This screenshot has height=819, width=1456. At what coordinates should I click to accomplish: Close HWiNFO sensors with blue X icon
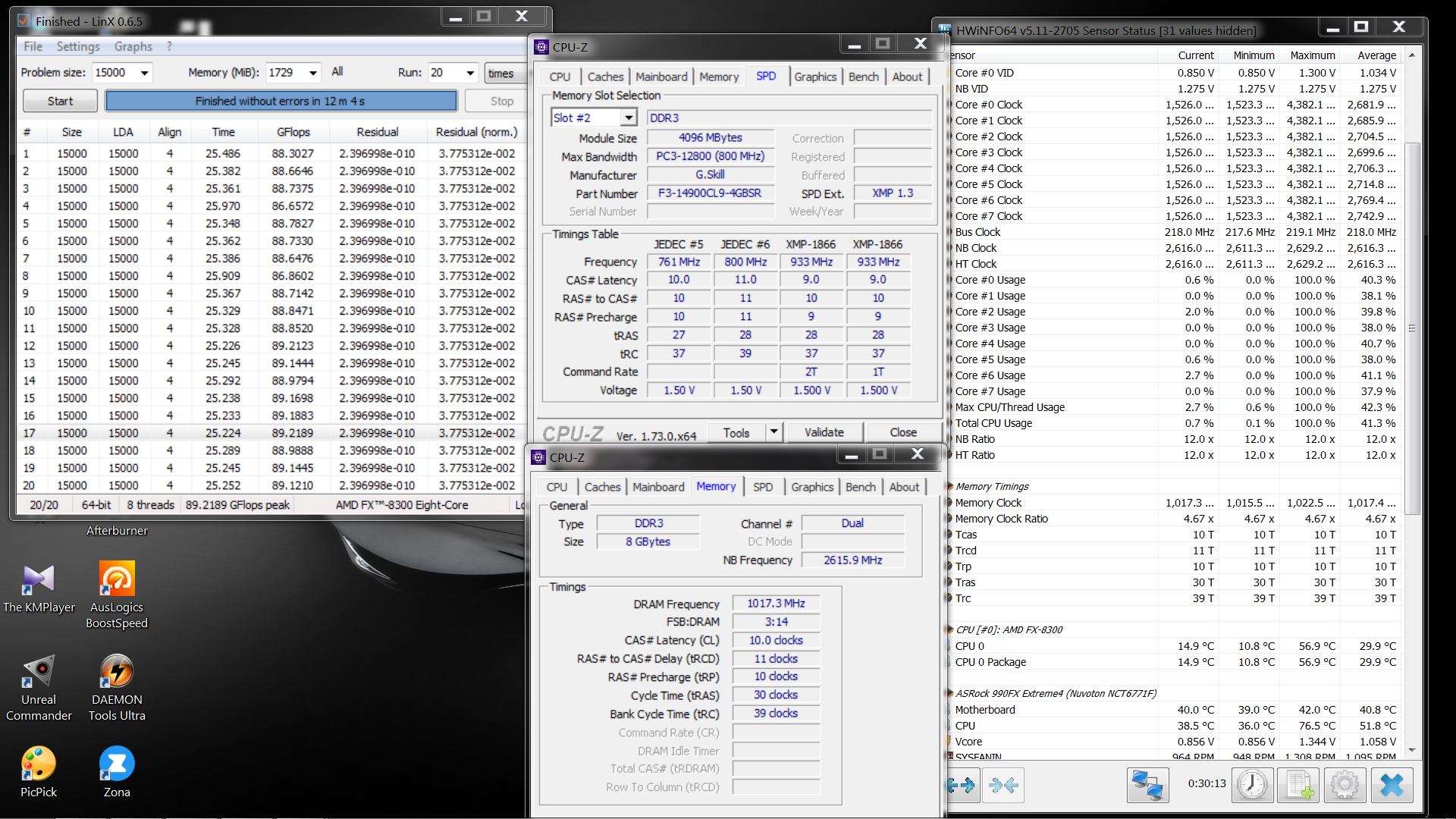(x=1392, y=786)
